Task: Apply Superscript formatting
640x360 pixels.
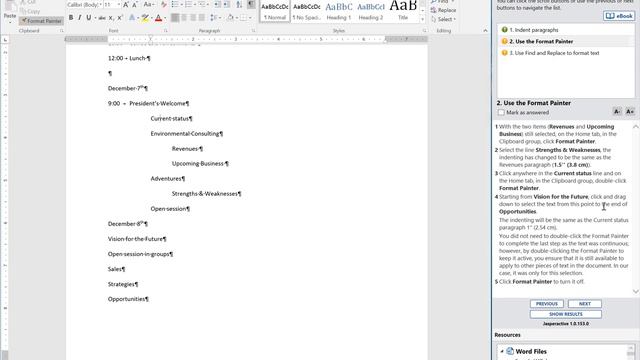Action: pos(120,18)
